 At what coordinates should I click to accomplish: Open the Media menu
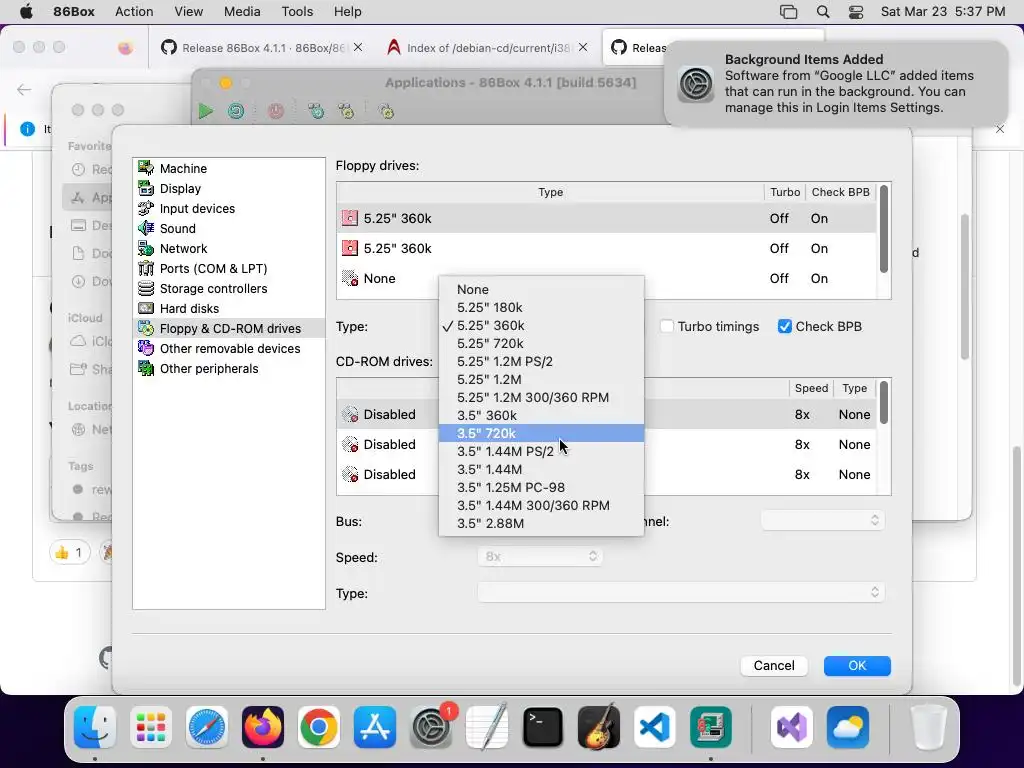click(x=242, y=12)
